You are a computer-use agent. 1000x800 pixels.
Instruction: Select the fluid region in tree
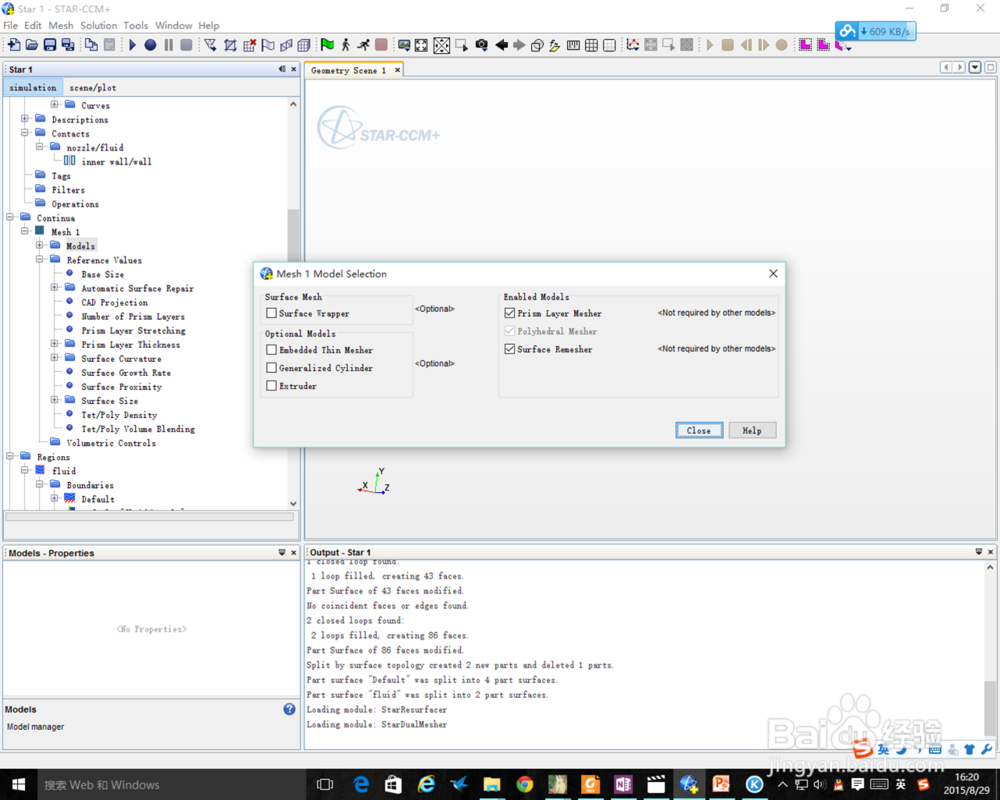tap(64, 471)
